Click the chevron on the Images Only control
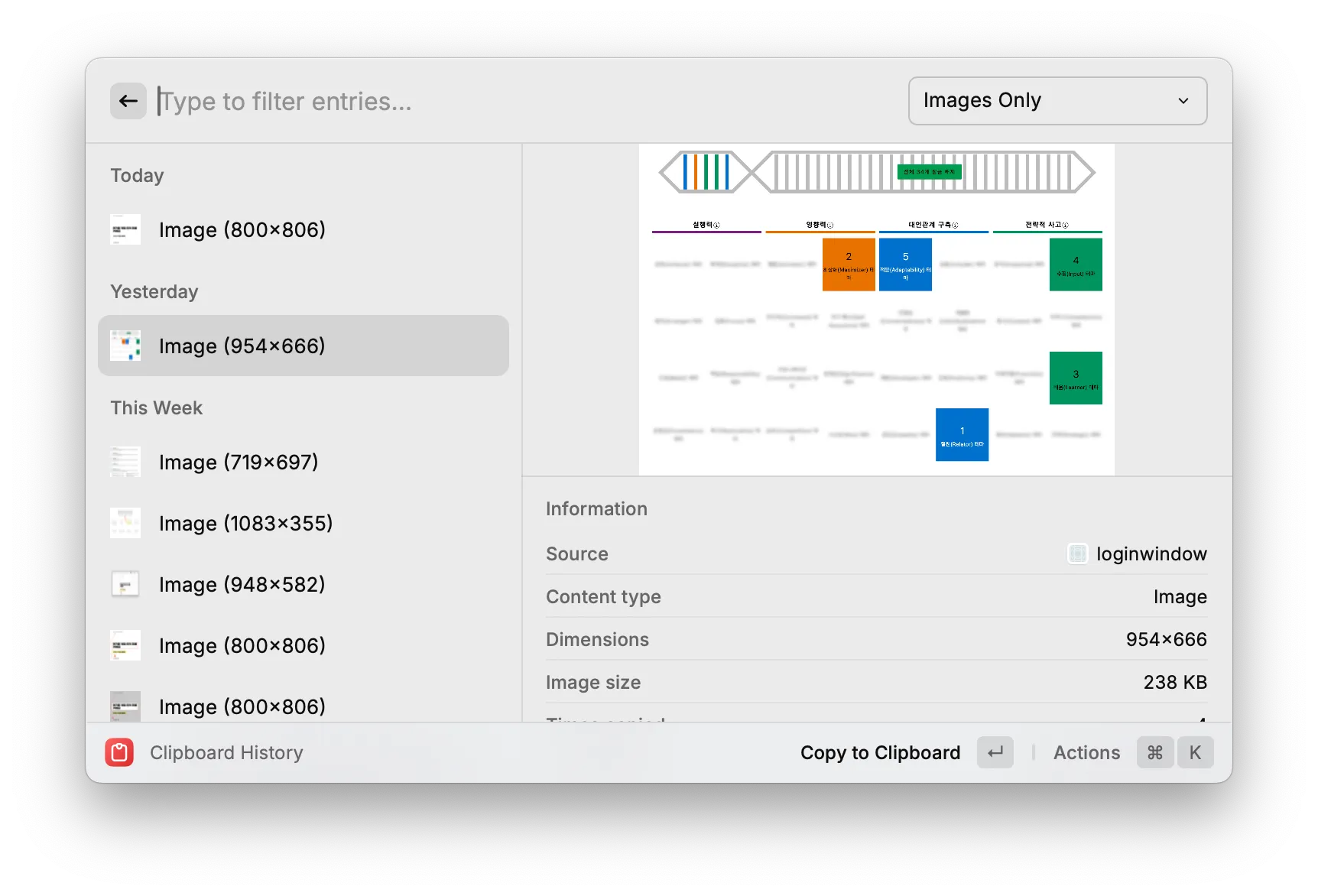The image size is (1318, 896). point(1183,100)
